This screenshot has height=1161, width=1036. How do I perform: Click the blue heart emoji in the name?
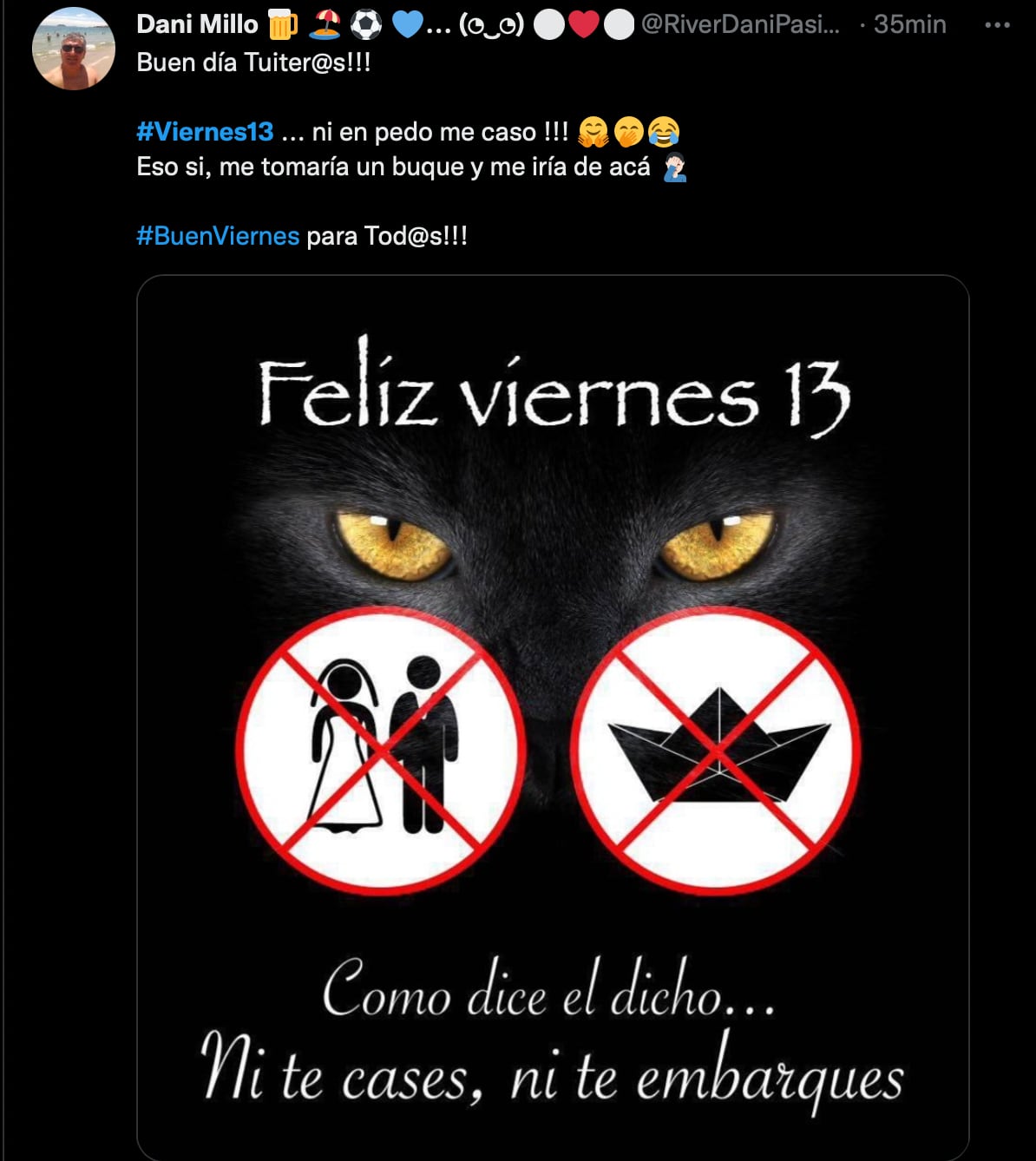tap(407, 24)
